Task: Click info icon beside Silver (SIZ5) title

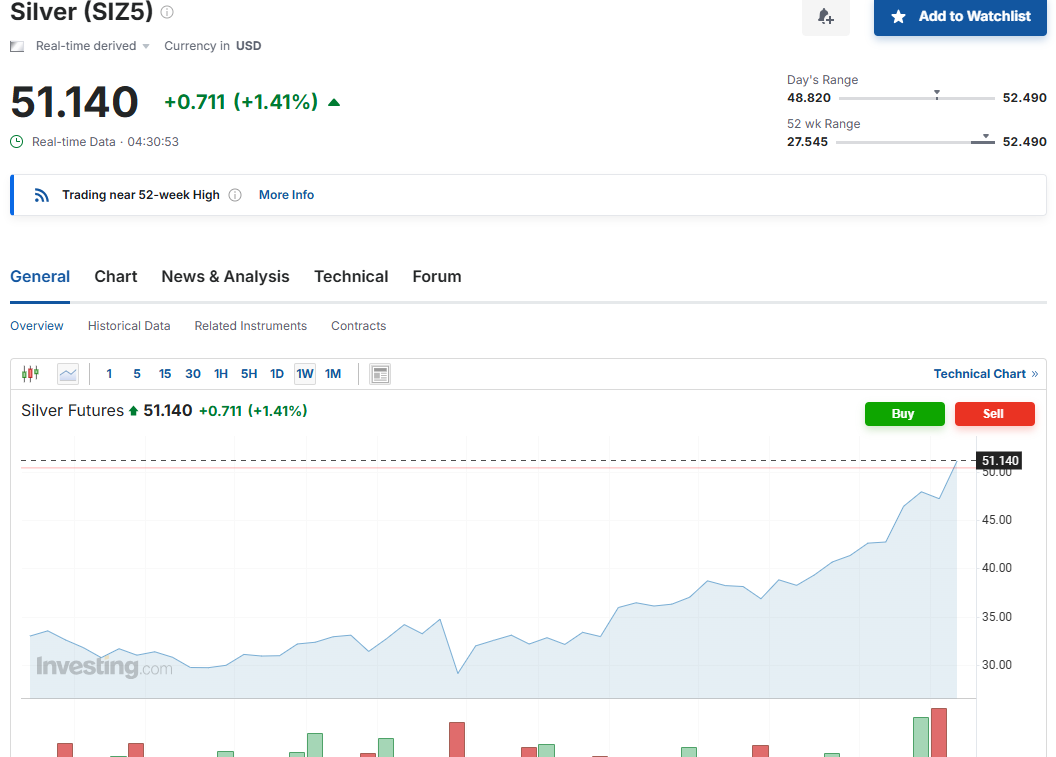Action: pos(167,12)
